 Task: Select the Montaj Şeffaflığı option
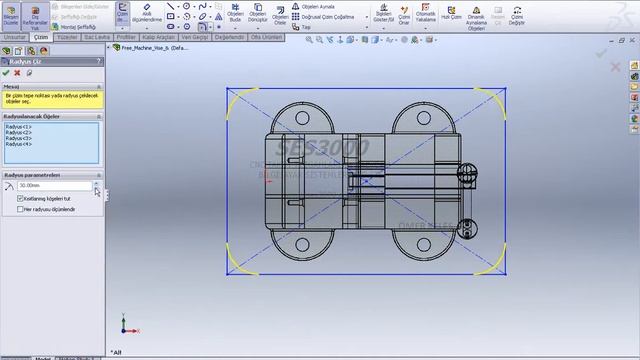tap(74, 27)
